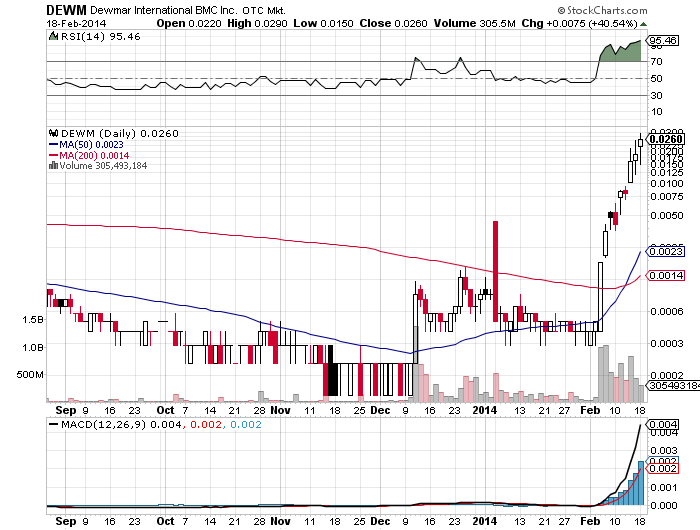
Task: Click the DEWM ticker symbol title
Action: click(67, 10)
